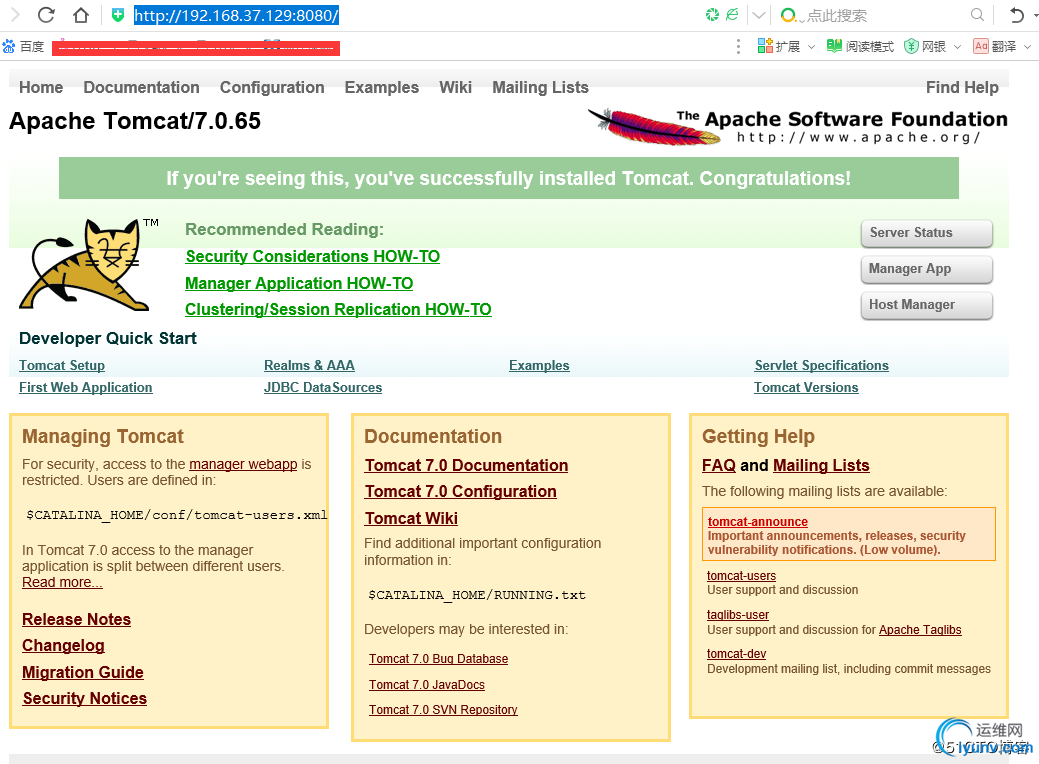Viewport: 1039px width, 764px height.
Task: Open the Documentation nav item
Action: [x=141, y=87]
